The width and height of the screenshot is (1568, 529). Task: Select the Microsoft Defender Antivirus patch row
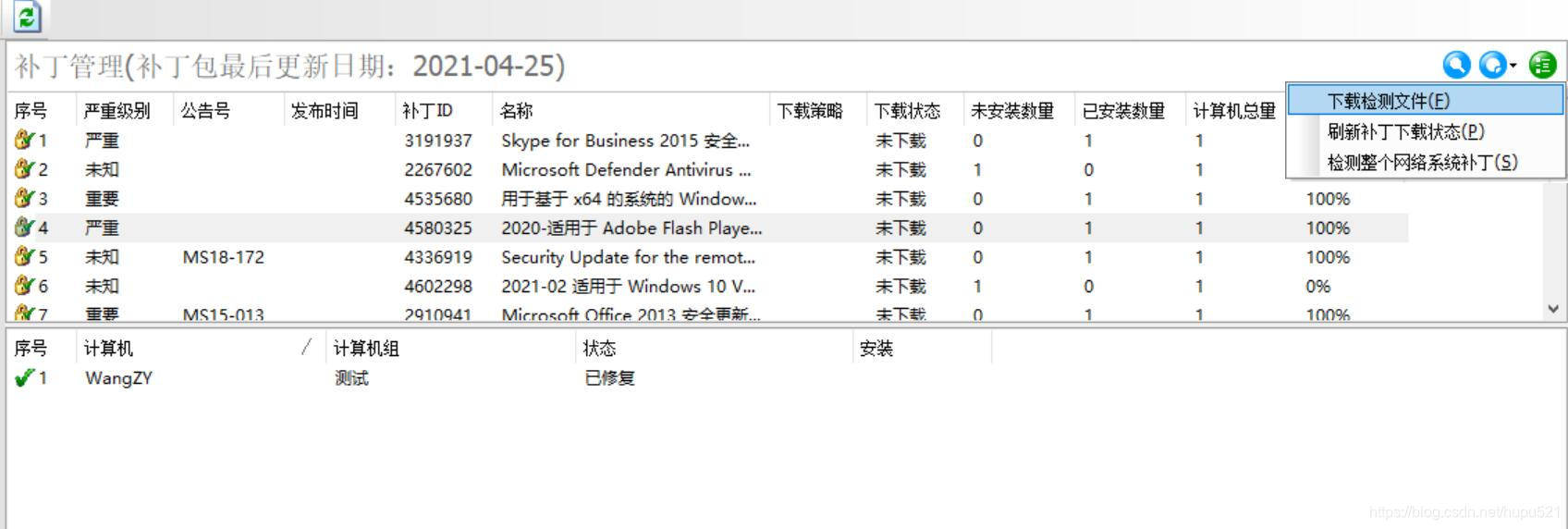[x=707, y=169]
